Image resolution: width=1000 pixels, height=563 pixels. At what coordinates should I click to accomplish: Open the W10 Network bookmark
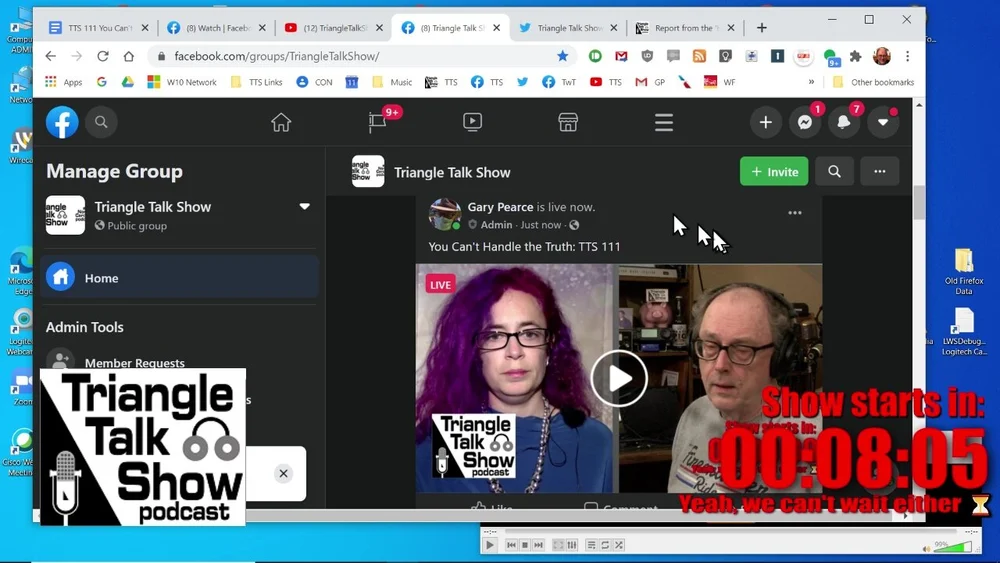click(x=182, y=82)
